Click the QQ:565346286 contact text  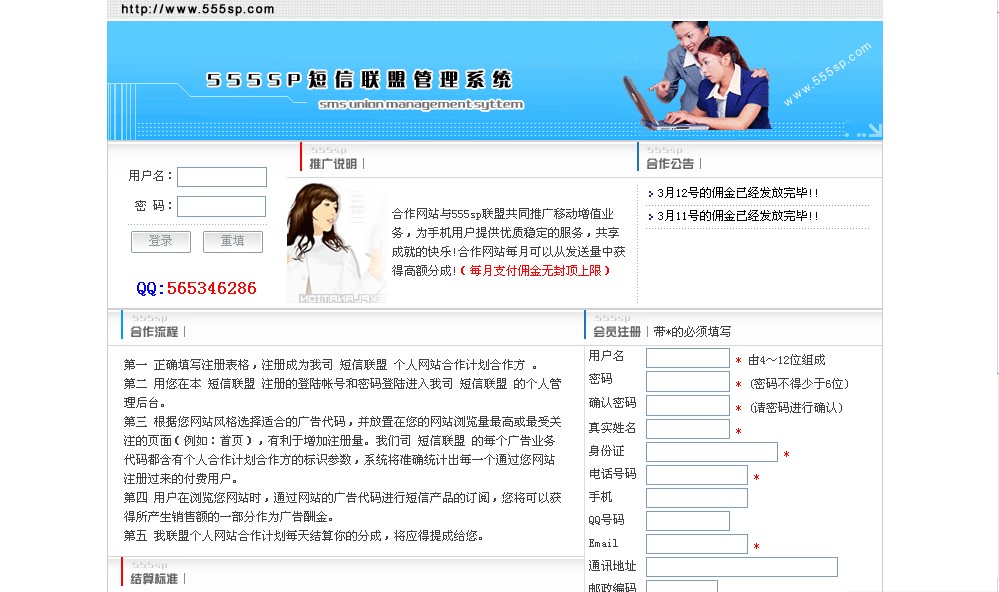pyautogui.click(x=196, y=288)
